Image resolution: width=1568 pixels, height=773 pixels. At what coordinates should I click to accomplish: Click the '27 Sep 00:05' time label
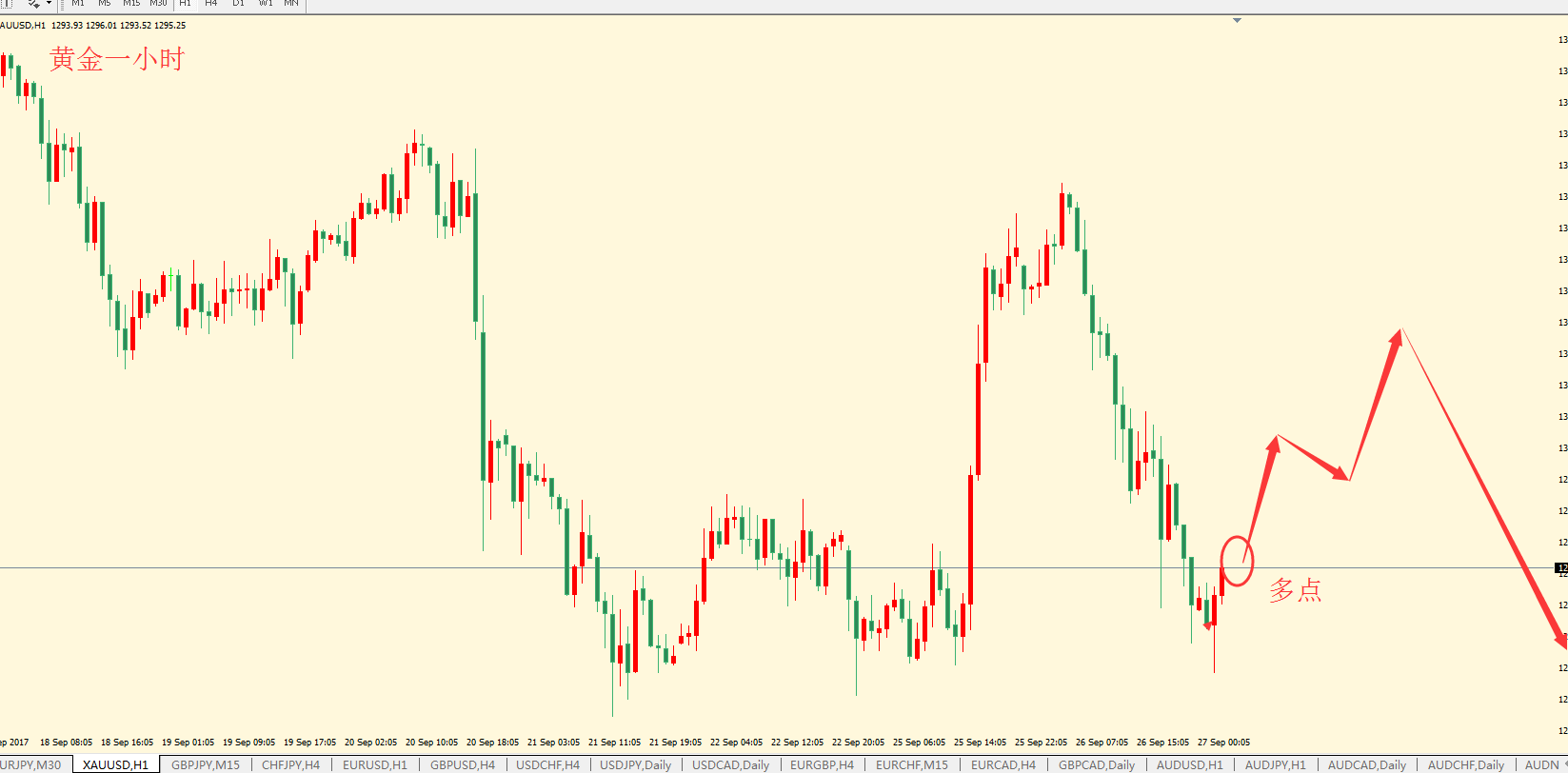tap(1223, 743)
